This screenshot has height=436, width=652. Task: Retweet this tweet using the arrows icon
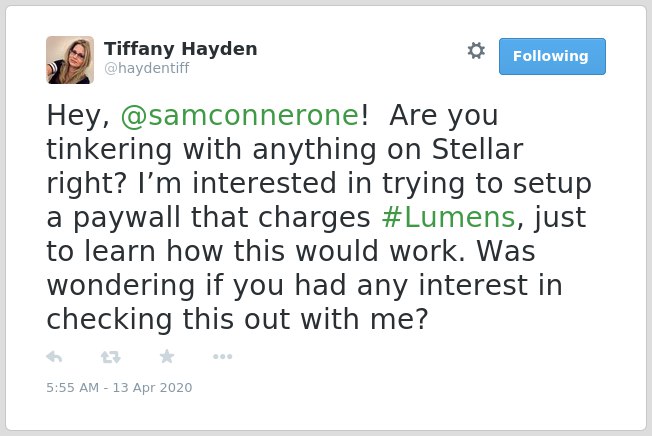(x=111, y=357)
